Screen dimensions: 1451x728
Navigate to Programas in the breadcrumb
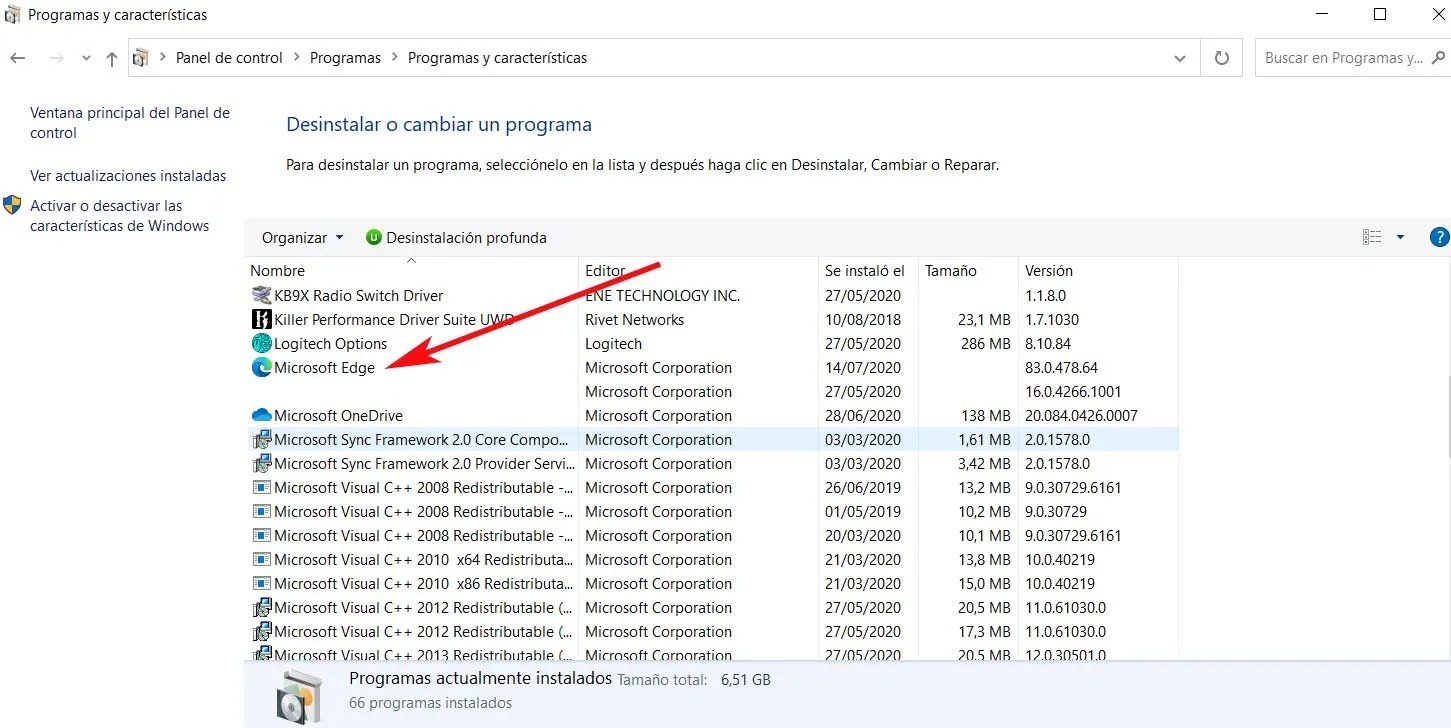point(345,57)
